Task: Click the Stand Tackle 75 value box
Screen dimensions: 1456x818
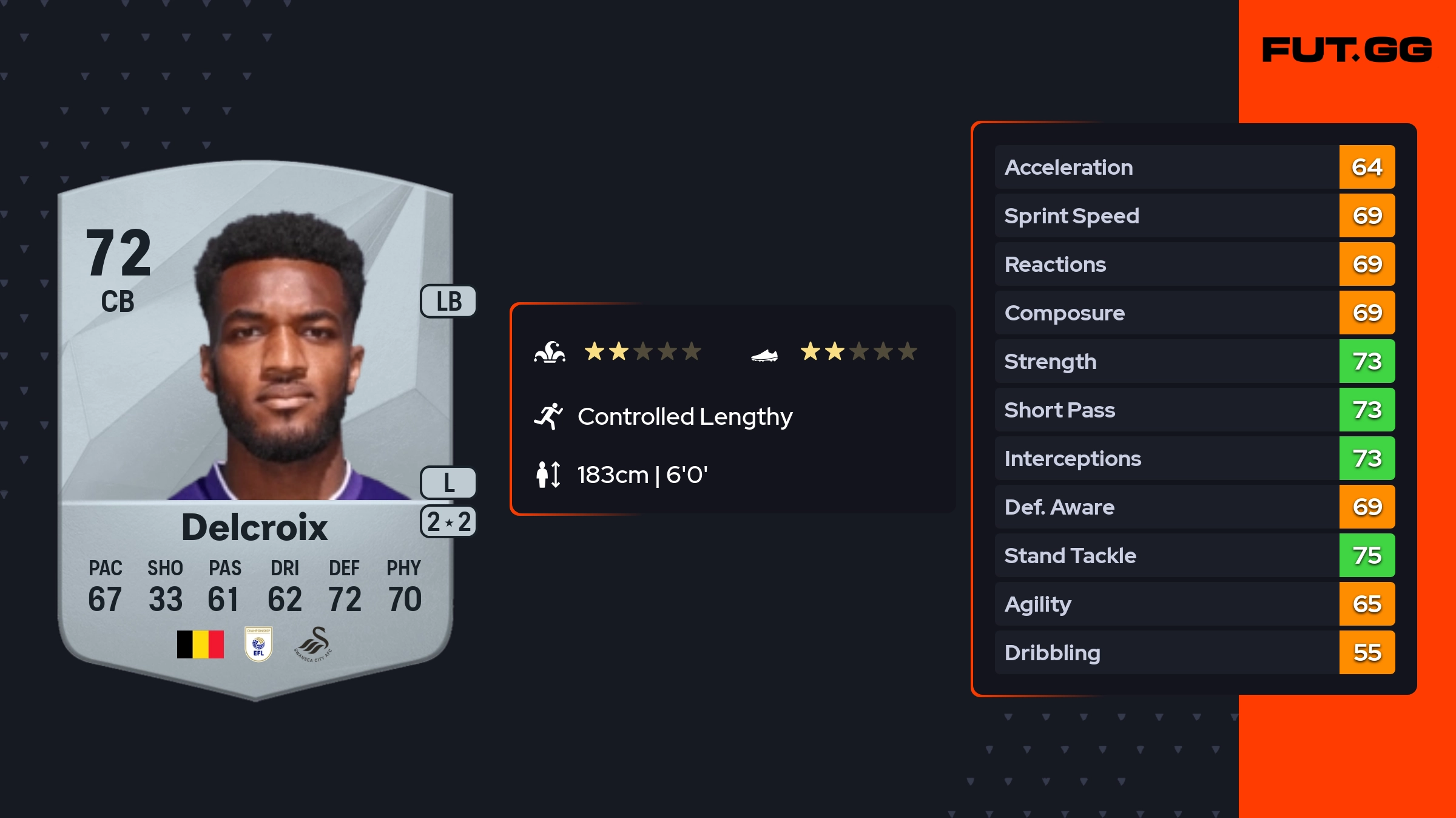Action: click(x=1367, y=555)
